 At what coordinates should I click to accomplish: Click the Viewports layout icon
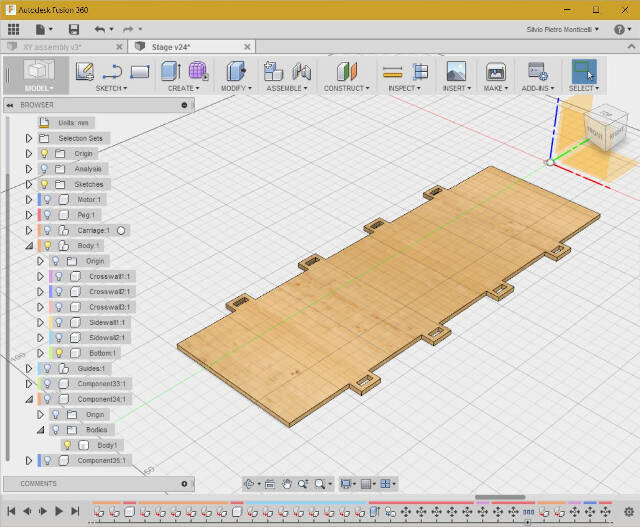click(x=385, y=484)
